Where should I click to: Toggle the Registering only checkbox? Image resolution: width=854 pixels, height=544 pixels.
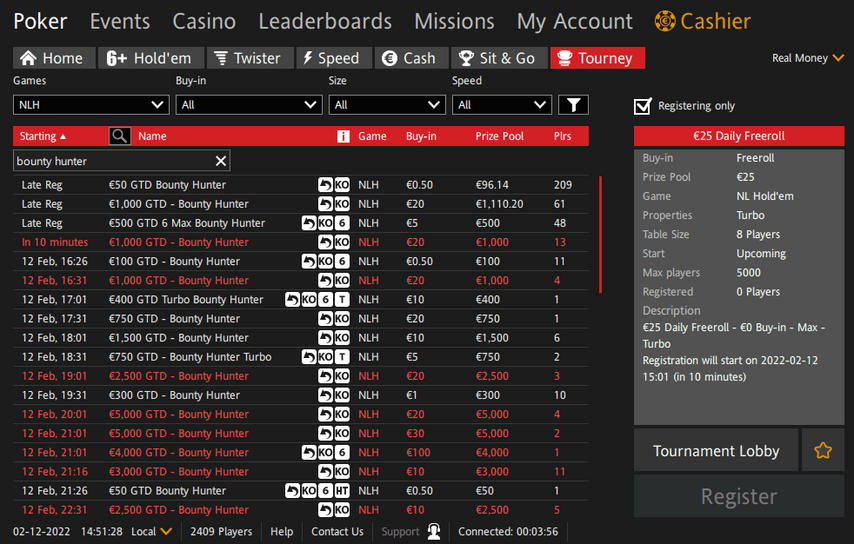(x=643, y=106)
